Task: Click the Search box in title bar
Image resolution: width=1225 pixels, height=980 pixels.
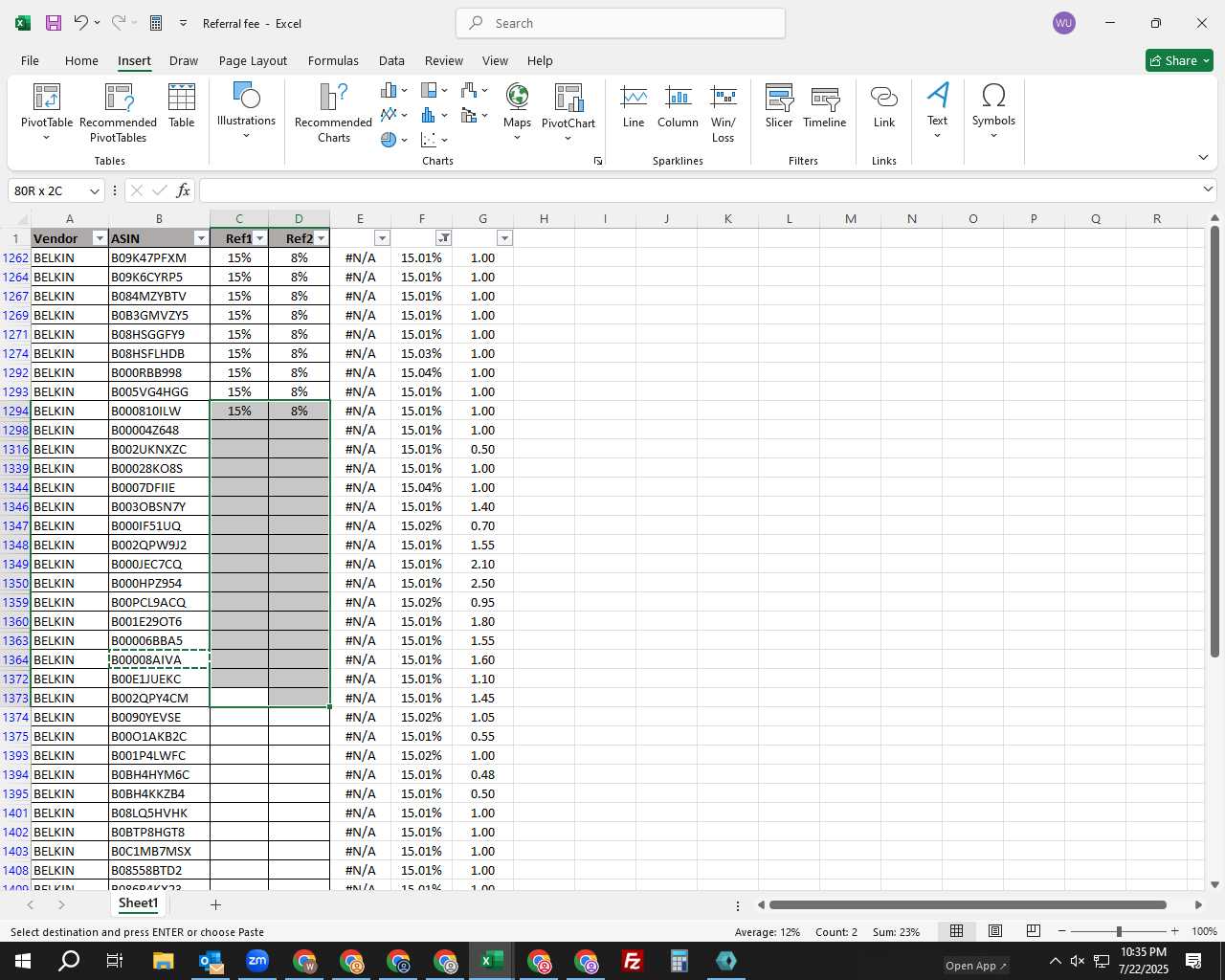Action: pyautogui.click(x=620, y=23)
